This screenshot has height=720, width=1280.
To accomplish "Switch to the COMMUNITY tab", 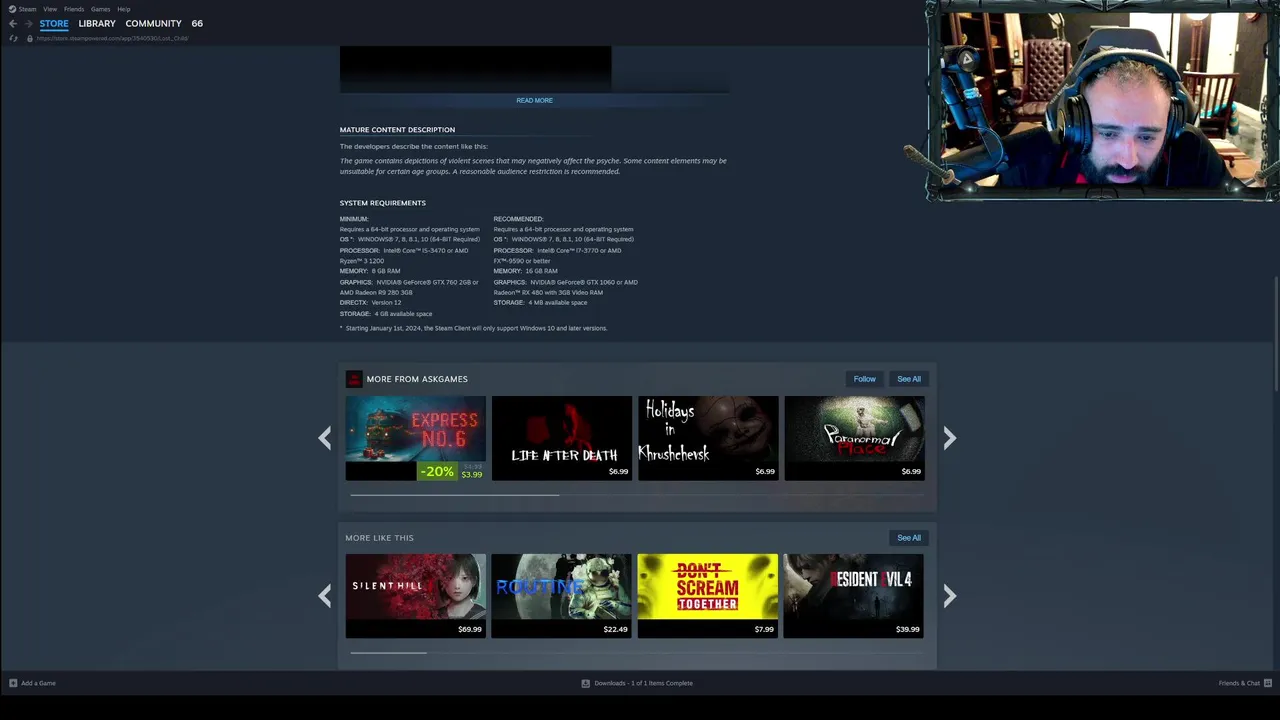I will (153, 23).
